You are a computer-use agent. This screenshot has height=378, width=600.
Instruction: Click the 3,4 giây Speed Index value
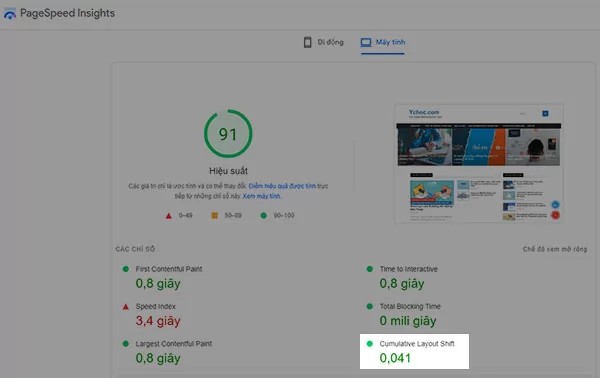pos(158,321)
